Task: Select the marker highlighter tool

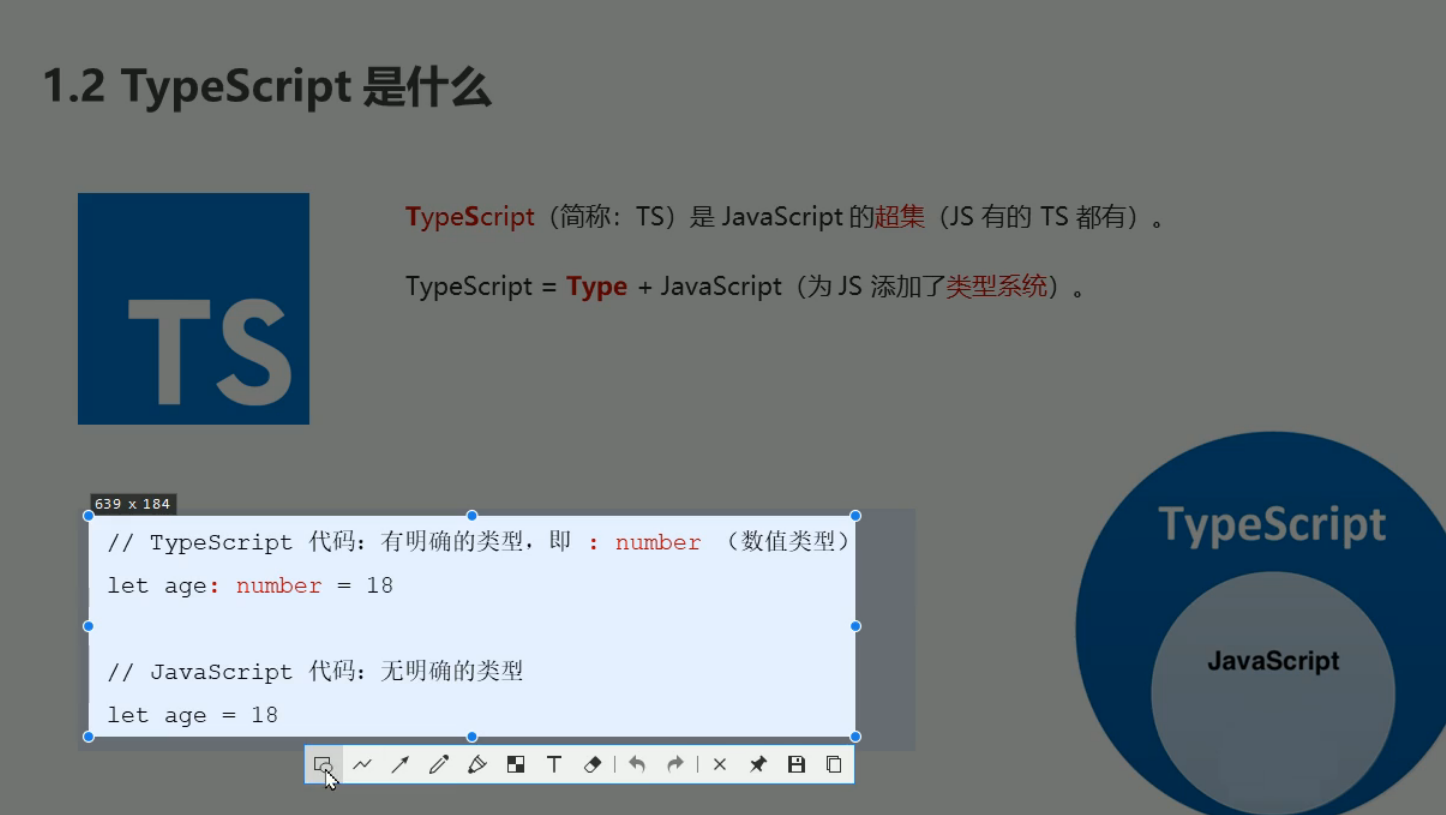Action: click(x=477, y=765)
